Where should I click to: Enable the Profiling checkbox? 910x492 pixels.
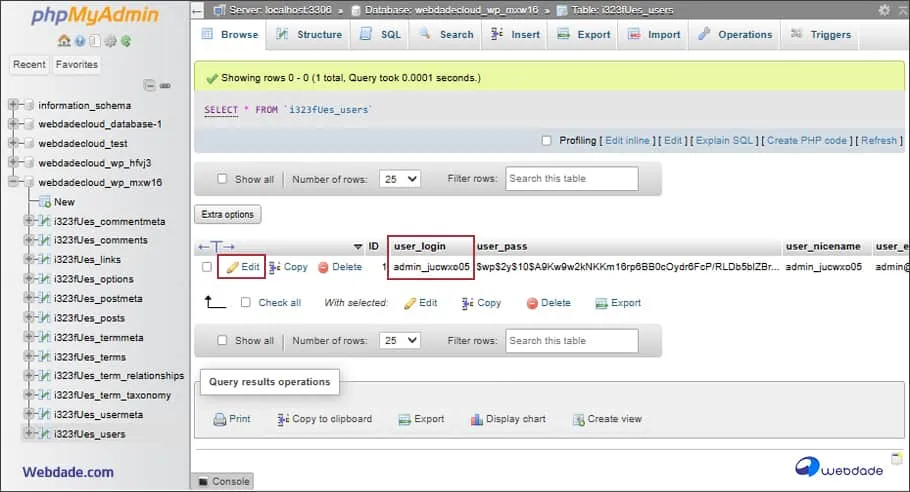(x=546, y=141)
